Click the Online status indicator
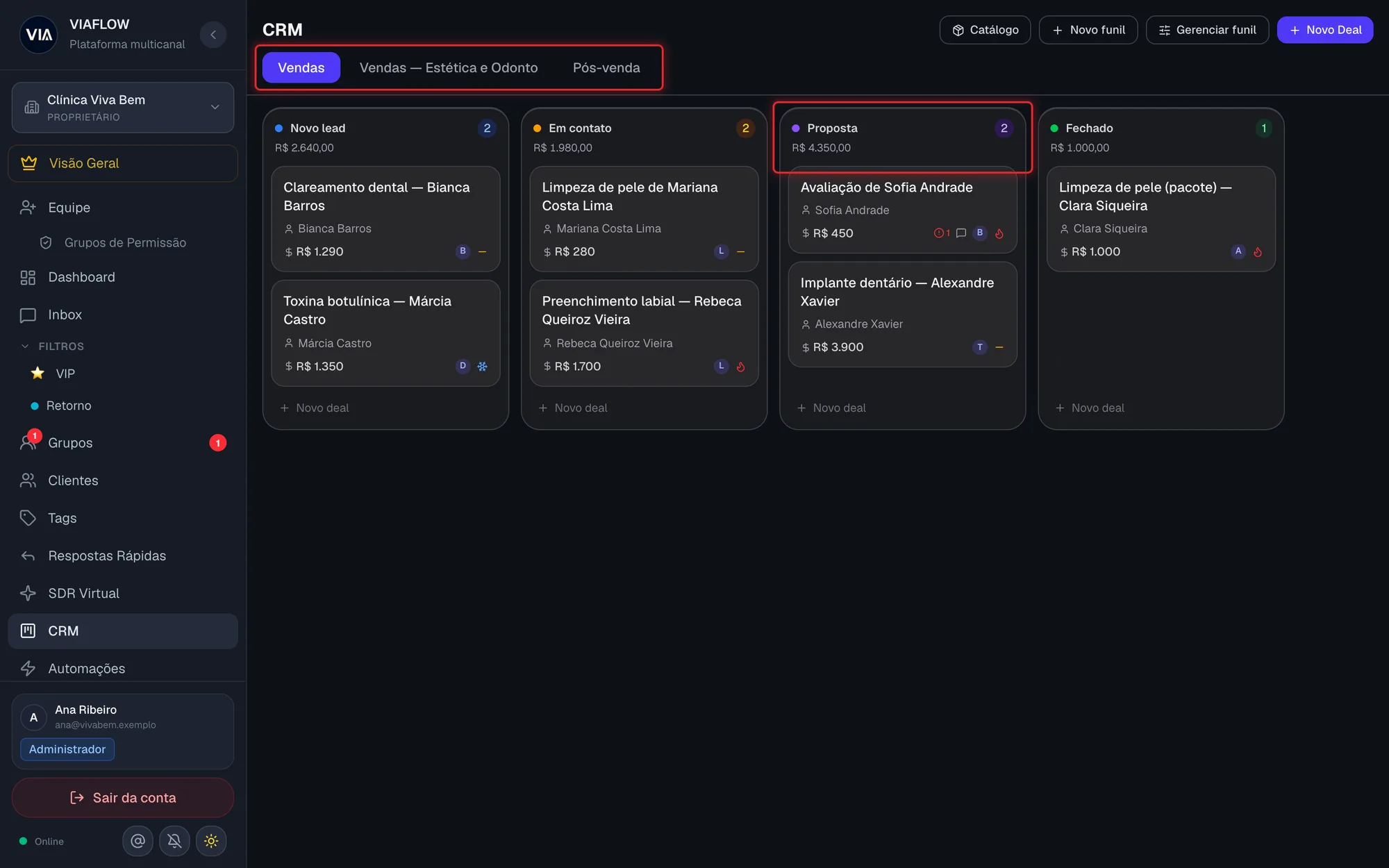Viewport: 1389px width, 868px height. pyautogui.click(x=42, y=842)
